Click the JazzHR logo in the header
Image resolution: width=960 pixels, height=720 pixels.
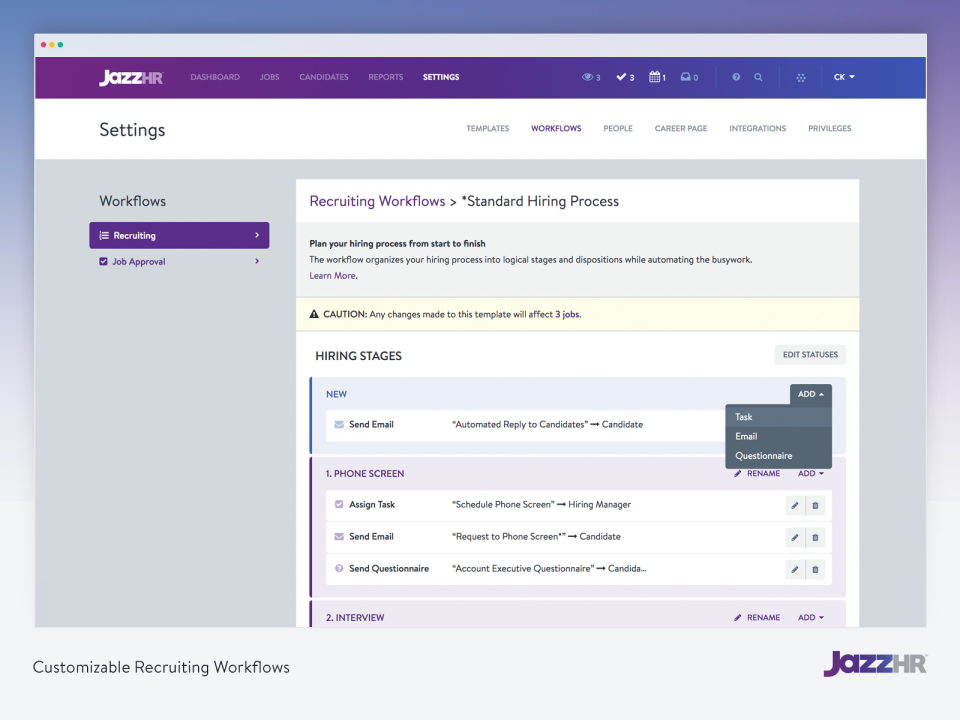[x=131, y=77]
